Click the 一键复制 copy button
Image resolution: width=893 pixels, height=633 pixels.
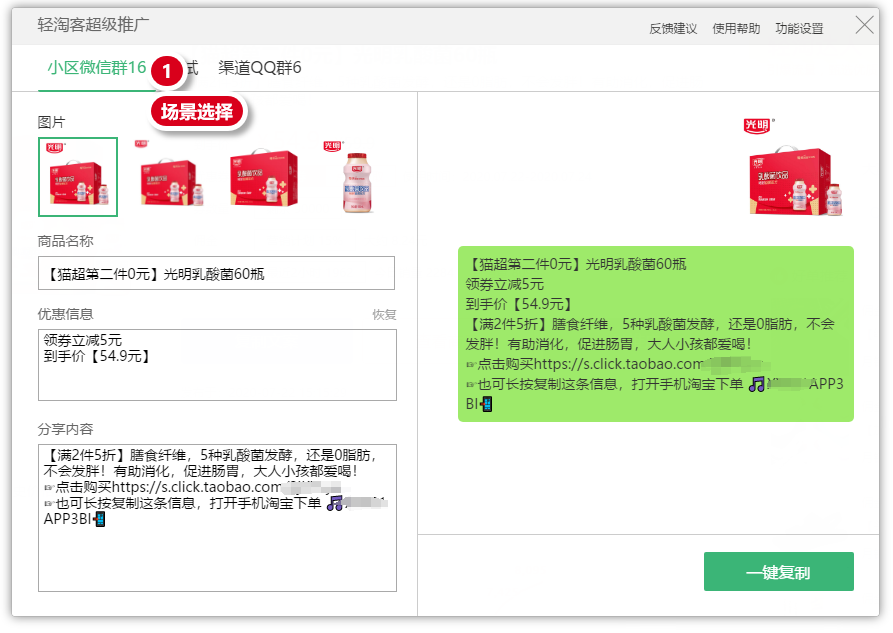779,571
